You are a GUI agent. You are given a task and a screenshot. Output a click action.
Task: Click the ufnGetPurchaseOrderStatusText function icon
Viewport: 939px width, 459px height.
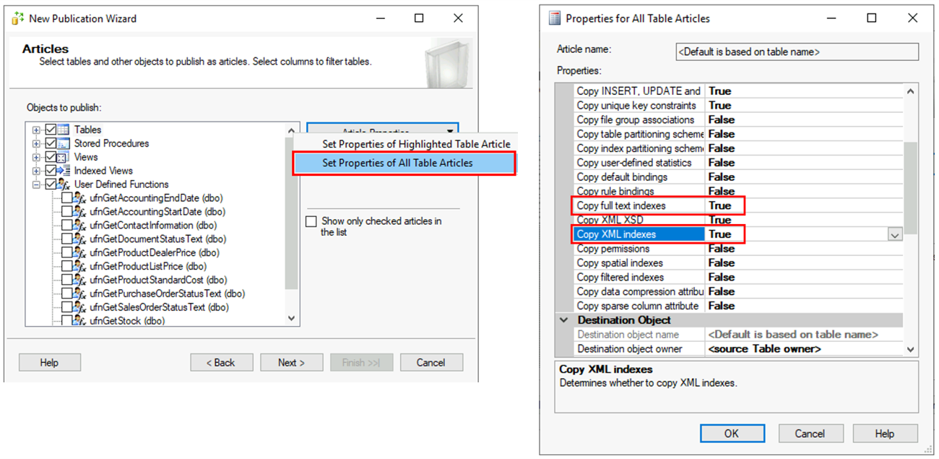pyautogui.click(x=80, y=294)
